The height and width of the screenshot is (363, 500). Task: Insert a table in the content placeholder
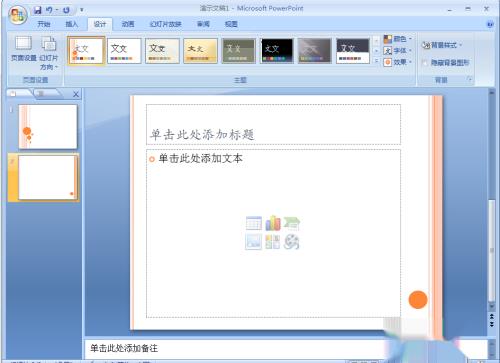click(x=254, y=223)
